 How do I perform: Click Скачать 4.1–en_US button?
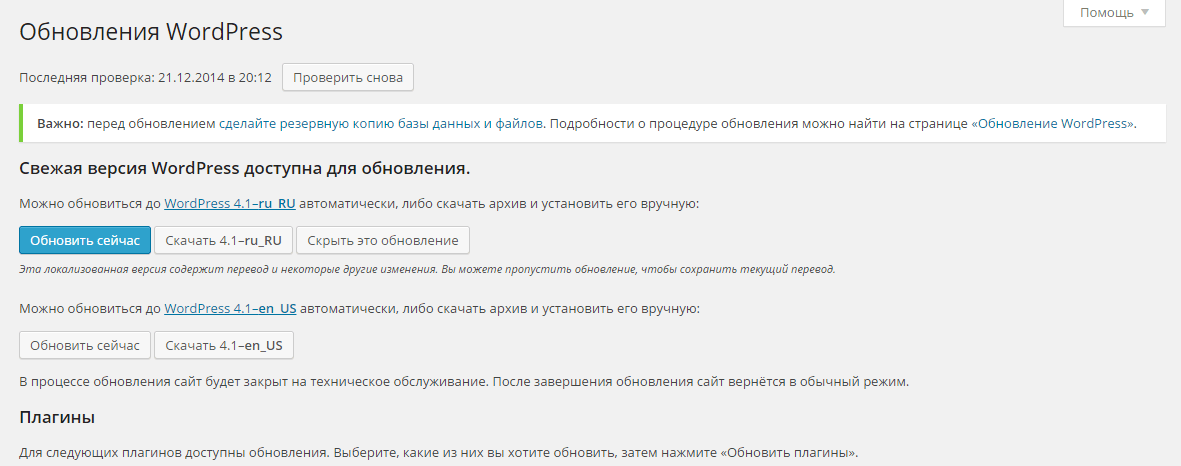click(224, 346)
